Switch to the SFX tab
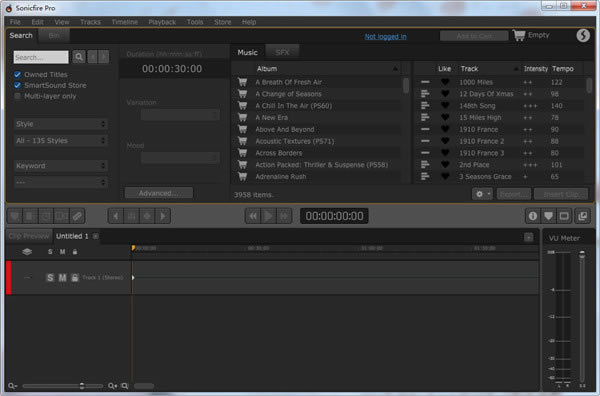Screen dimensions: 600x396 point(282,52)
